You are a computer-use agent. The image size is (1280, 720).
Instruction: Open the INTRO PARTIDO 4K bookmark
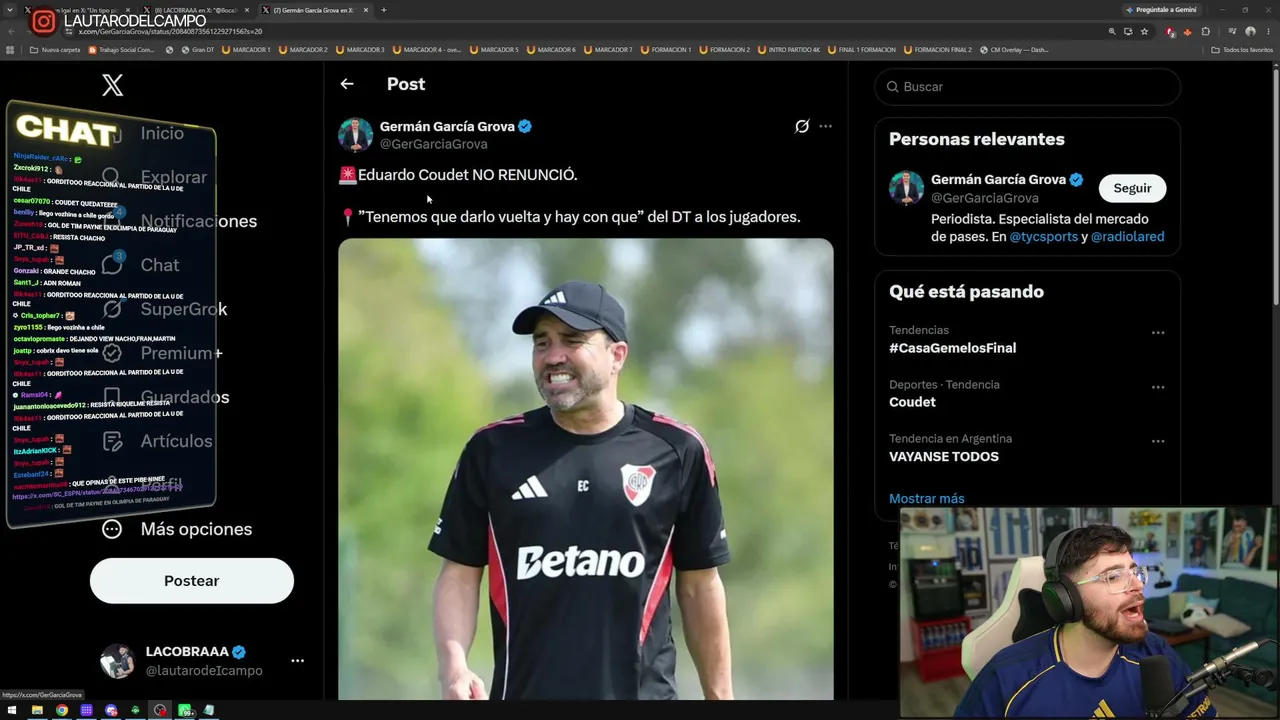(x=788, y=50)
